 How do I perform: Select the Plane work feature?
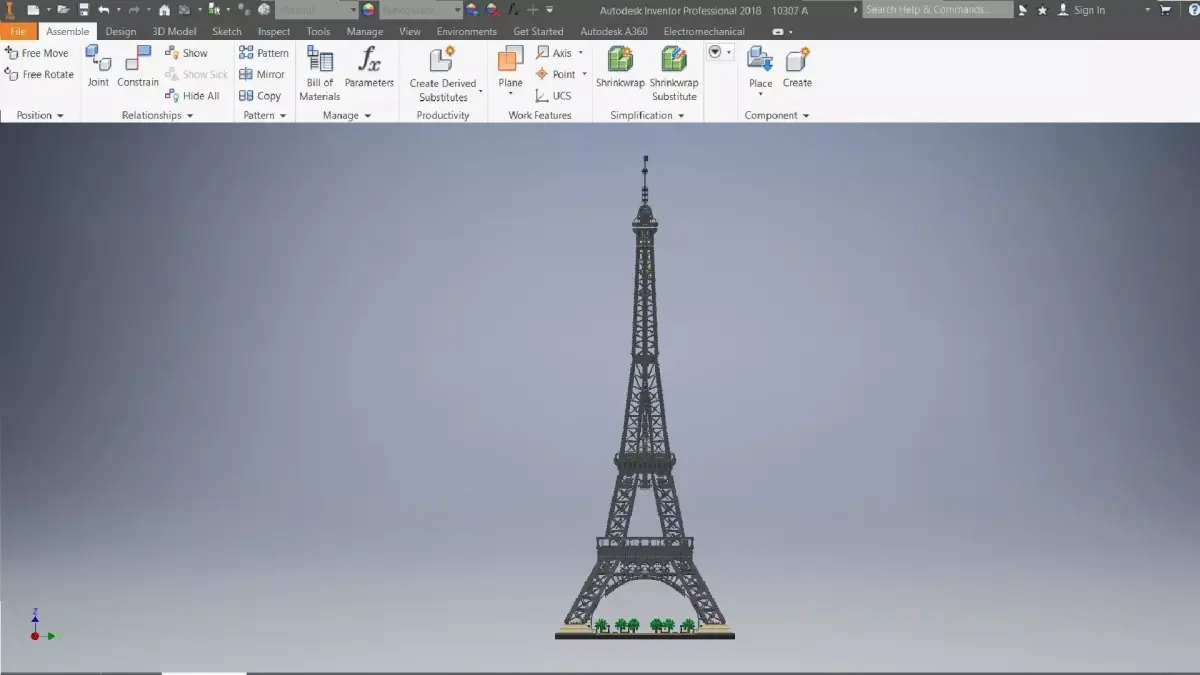[x=510, y=66]
